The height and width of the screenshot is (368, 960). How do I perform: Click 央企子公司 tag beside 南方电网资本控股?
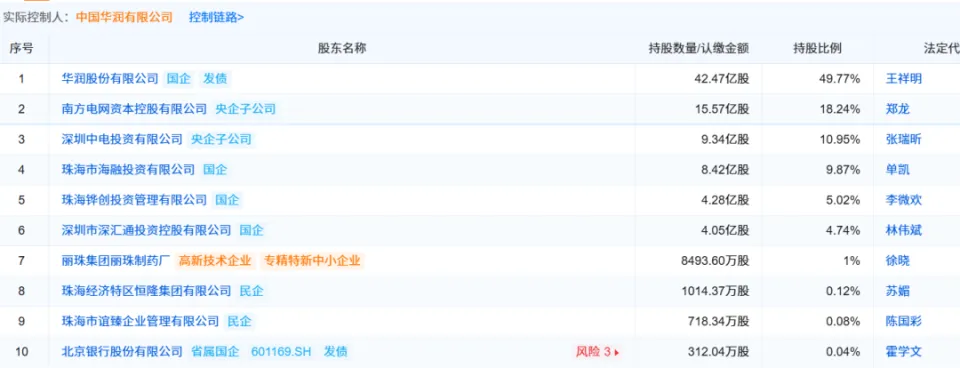[x=246, y=109]
